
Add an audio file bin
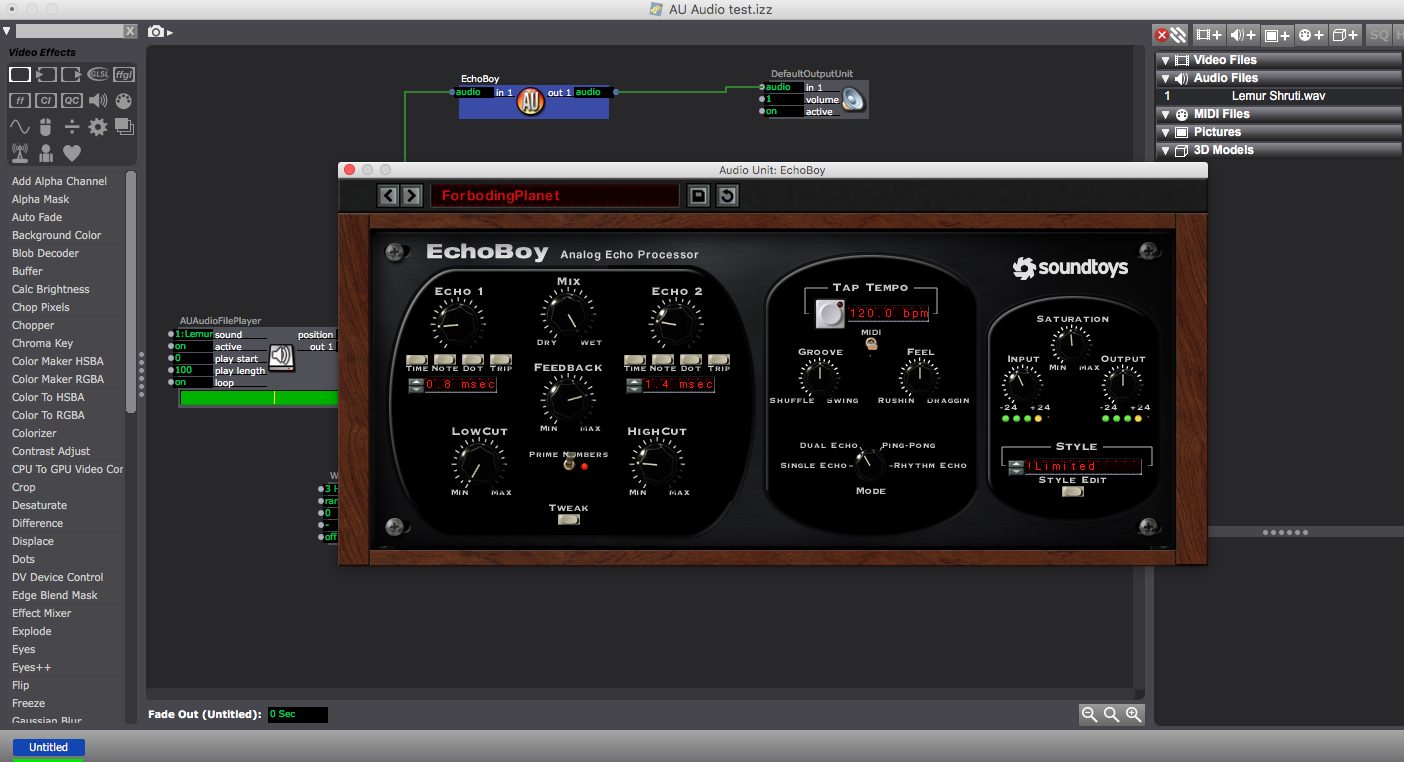[1243, 34]
